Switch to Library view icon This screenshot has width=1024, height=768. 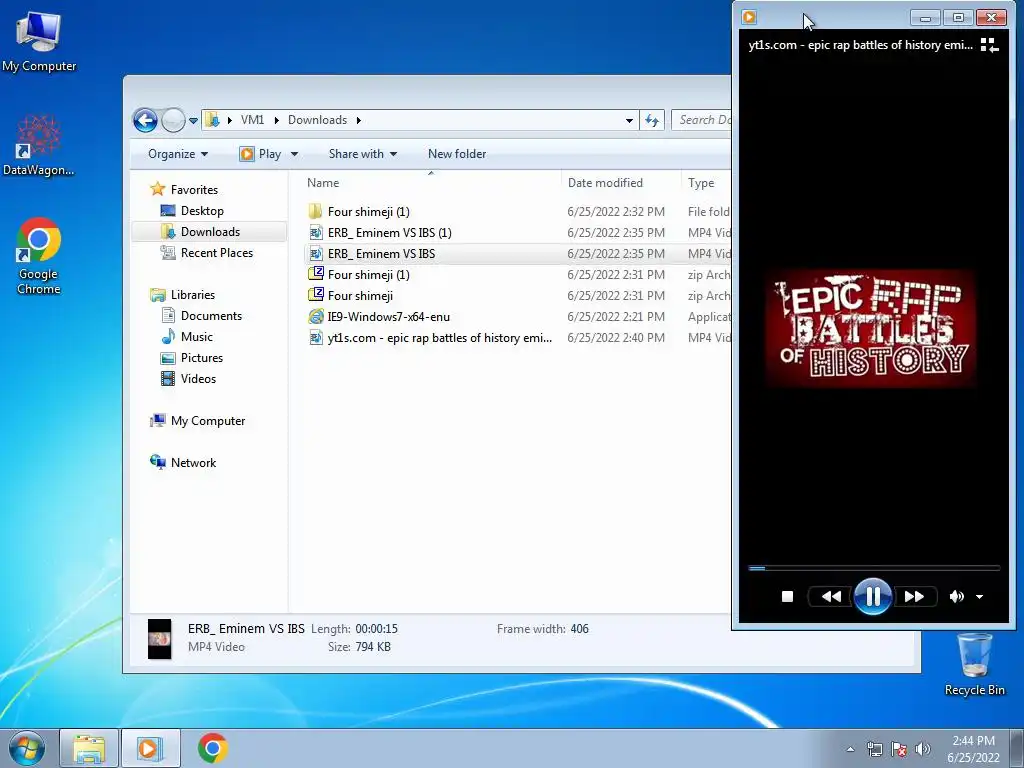point(989,45)
